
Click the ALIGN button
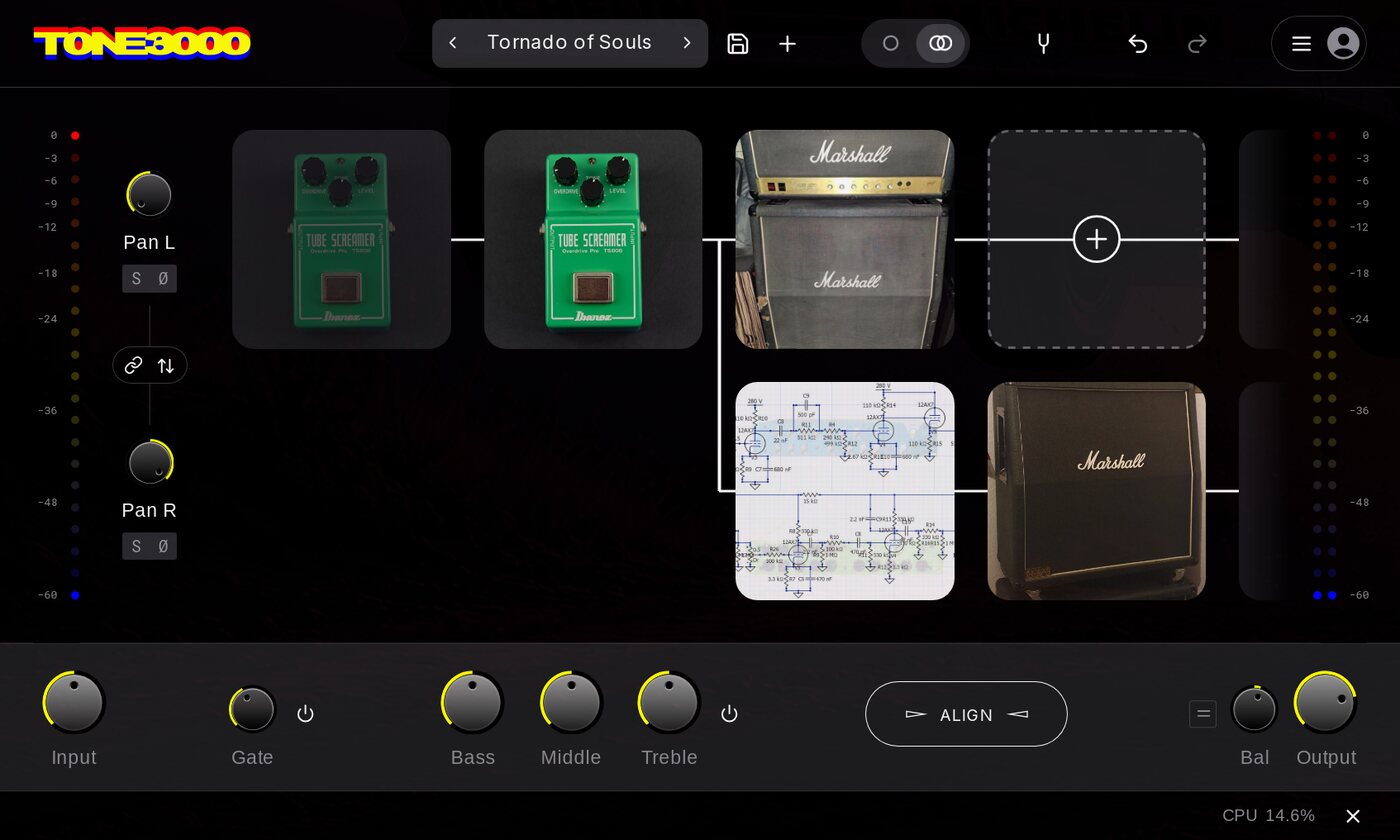[x=966, y=714]
